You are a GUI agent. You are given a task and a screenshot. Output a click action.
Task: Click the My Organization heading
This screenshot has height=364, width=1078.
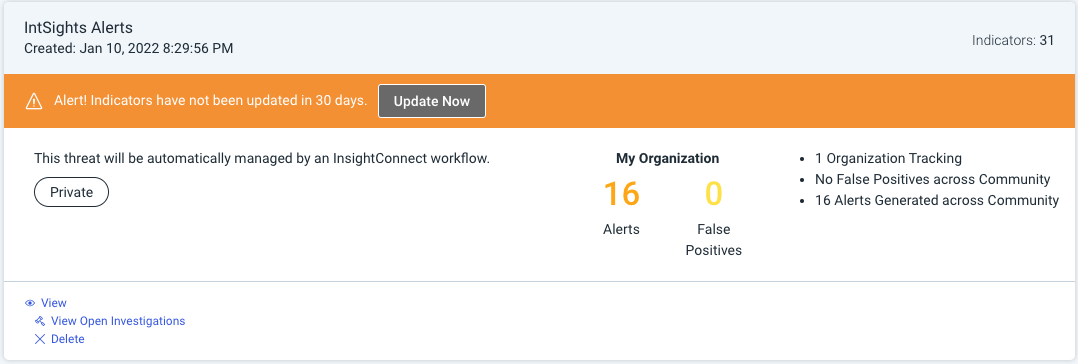(x=668, y=158)
